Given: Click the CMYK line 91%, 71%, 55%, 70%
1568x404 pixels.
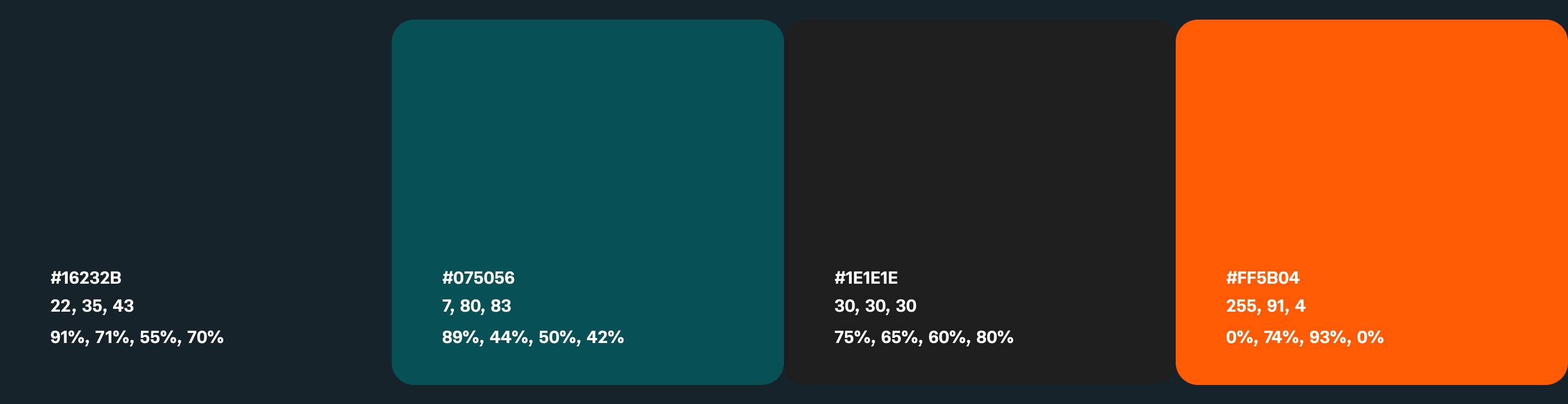Looking at the screenshot, I should 137,337.
